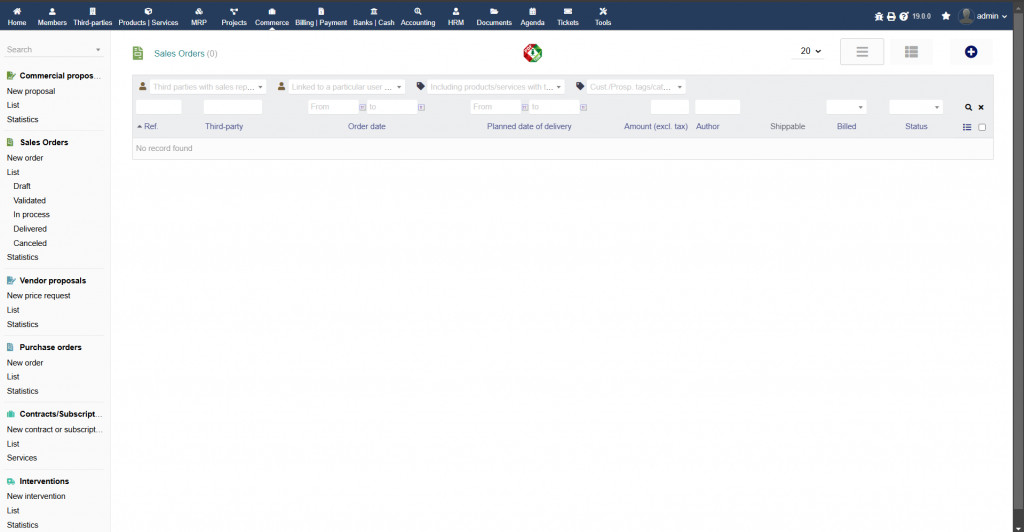Open Order date To calendar picker
Screen dimensions: 1024x532
[421, 107]
